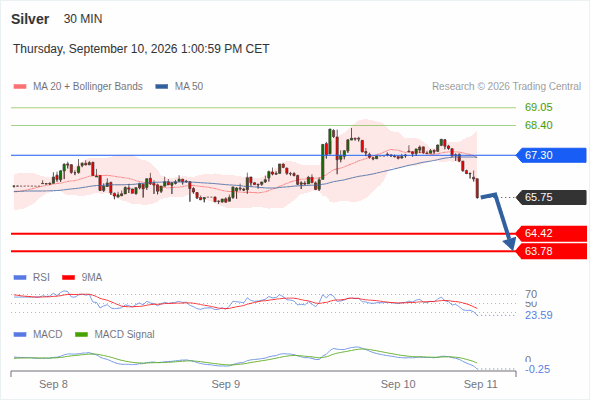590x400 pixels.
Task: Click the '9MA' legend label
Action: (92, 278)
